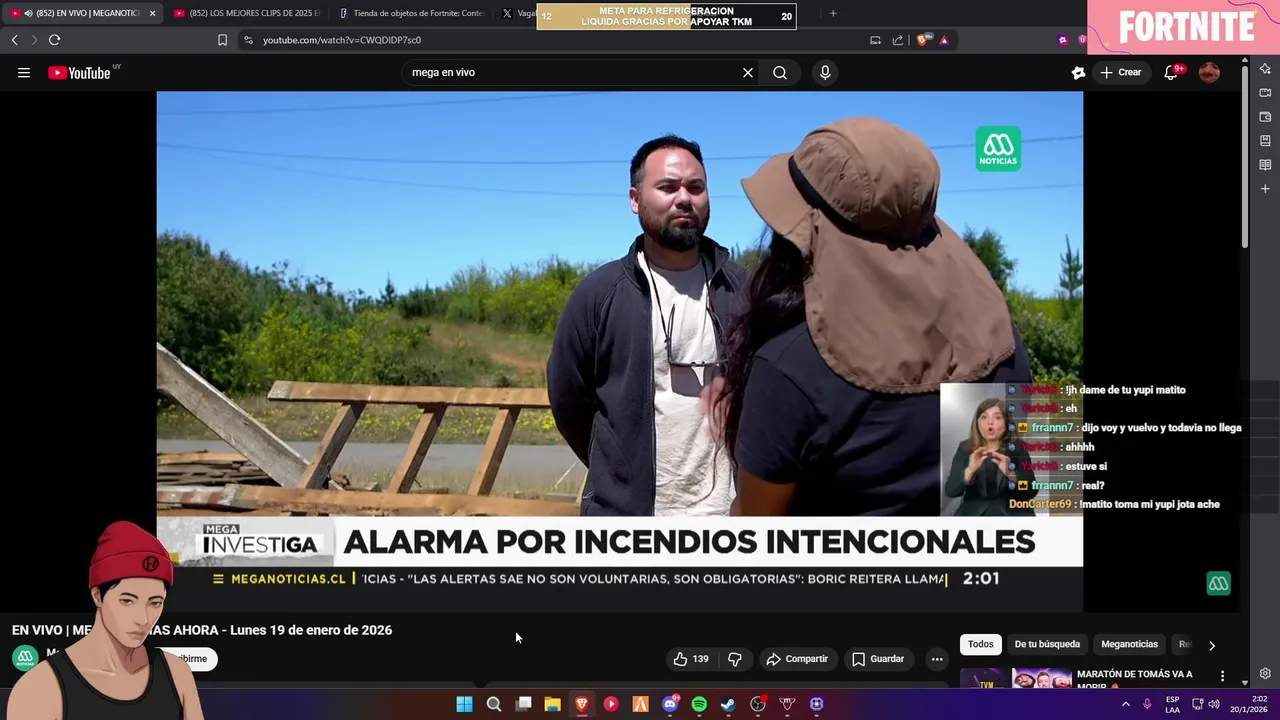Open Brave Talk camera in sidebar
The image size is (1280, 720).
tap(1265, 93)
